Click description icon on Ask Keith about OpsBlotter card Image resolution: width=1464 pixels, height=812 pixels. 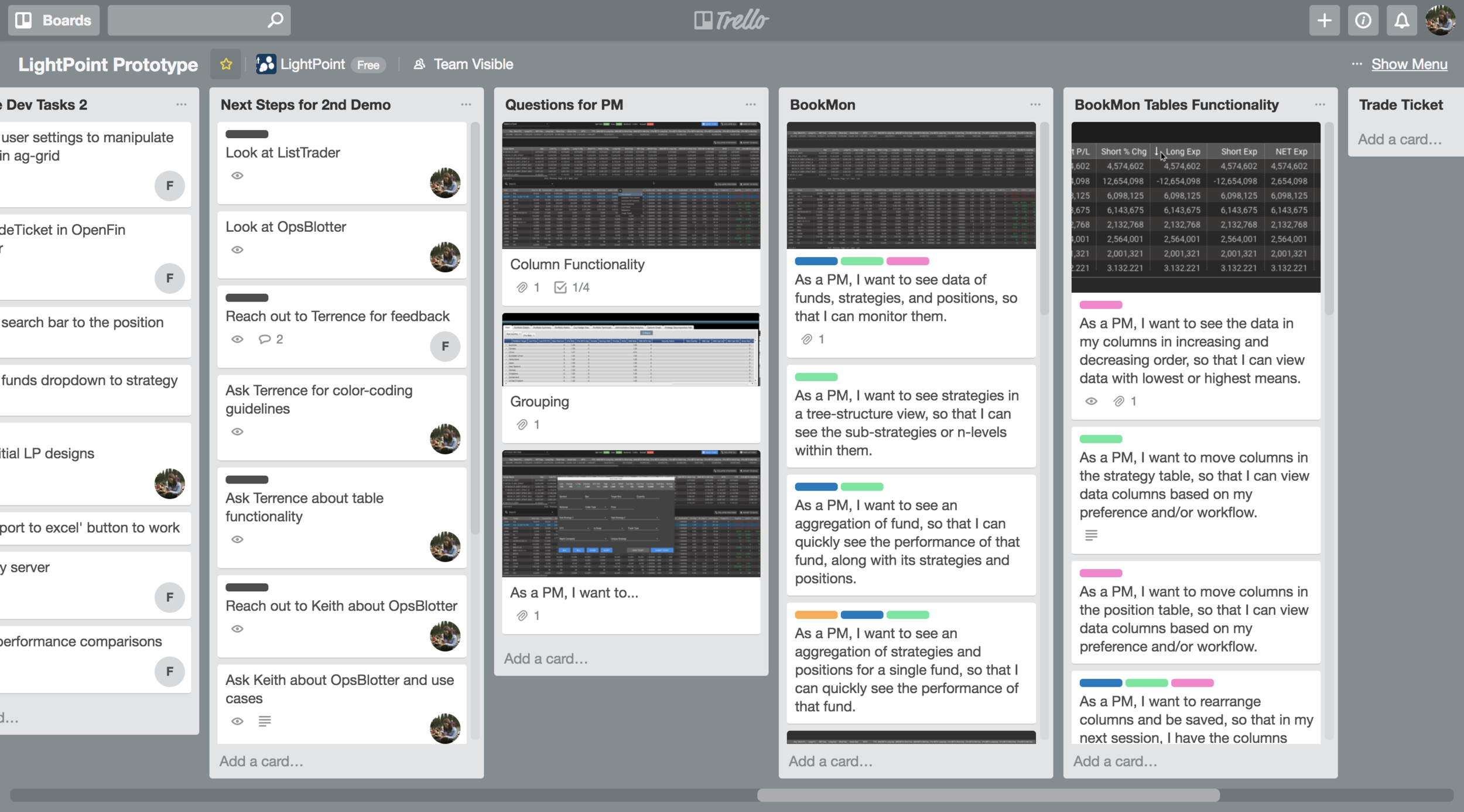[265, 722]
